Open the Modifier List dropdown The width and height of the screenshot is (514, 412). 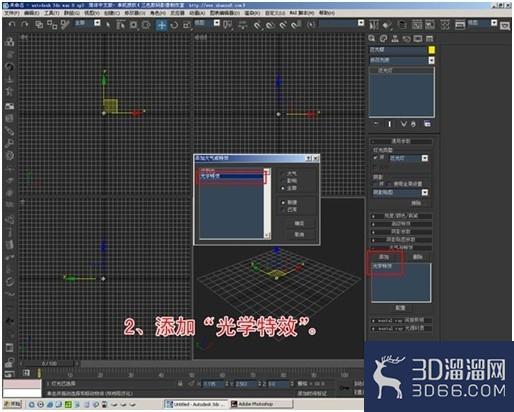coord(431,60)
